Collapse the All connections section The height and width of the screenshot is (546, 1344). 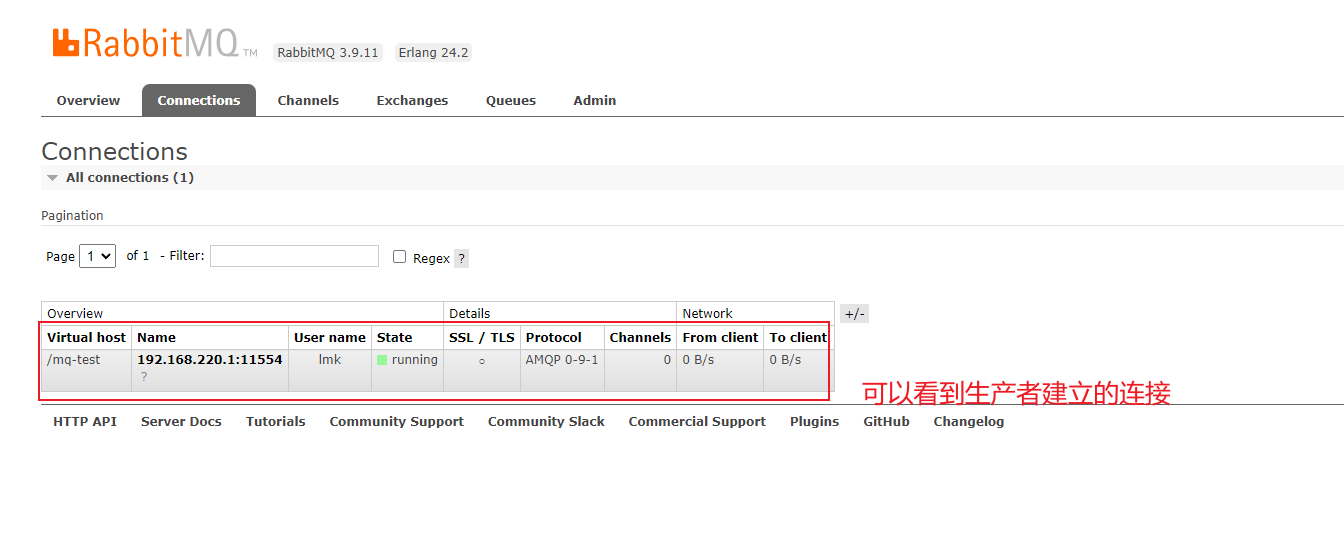(x=53, y=178)
